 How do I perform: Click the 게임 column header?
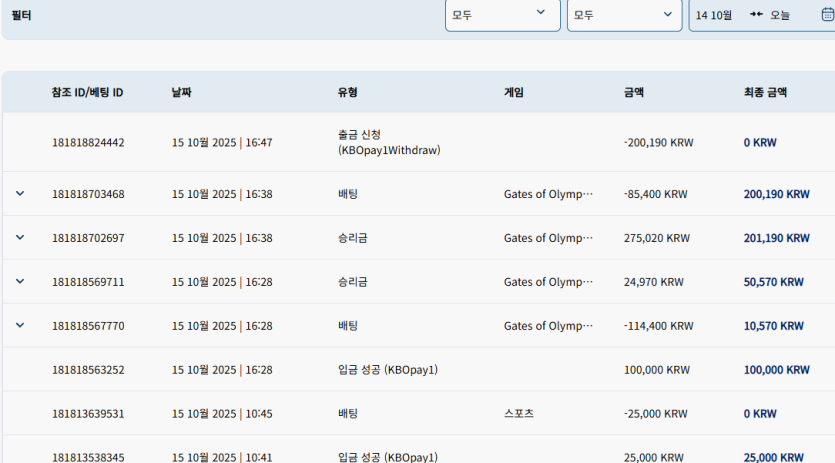click(x=514, y=92)
